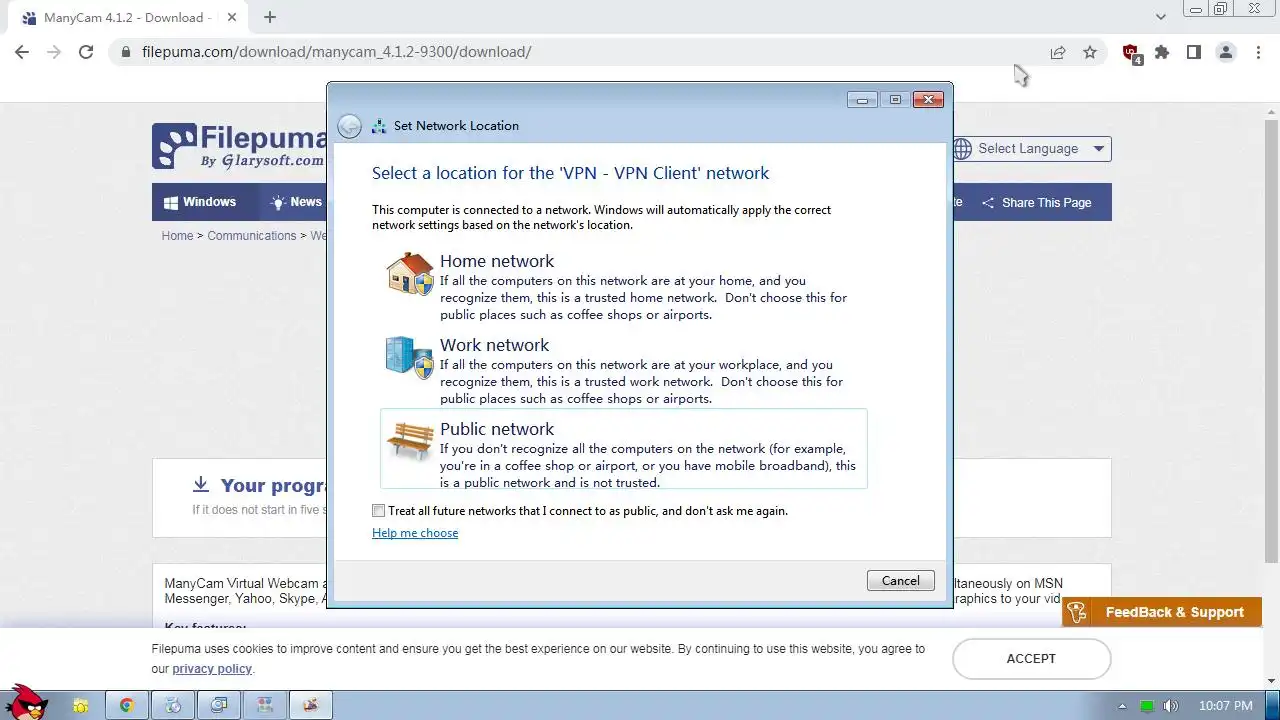This screenshot has height=720, width=1280.
Task: Select the Public network title text
Action: point(497,429)
